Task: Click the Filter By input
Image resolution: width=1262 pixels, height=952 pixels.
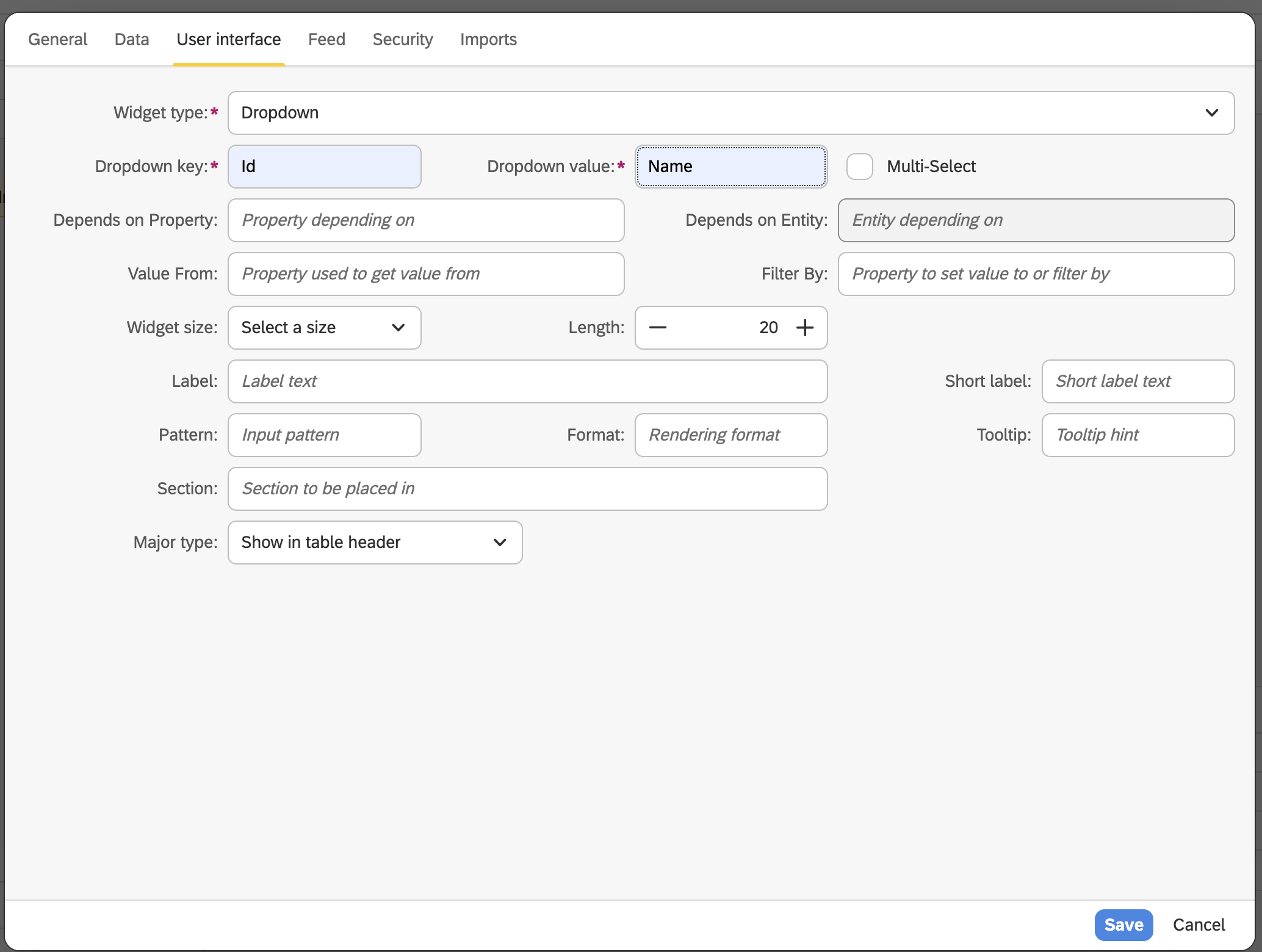Action: tap(1036, 274)
